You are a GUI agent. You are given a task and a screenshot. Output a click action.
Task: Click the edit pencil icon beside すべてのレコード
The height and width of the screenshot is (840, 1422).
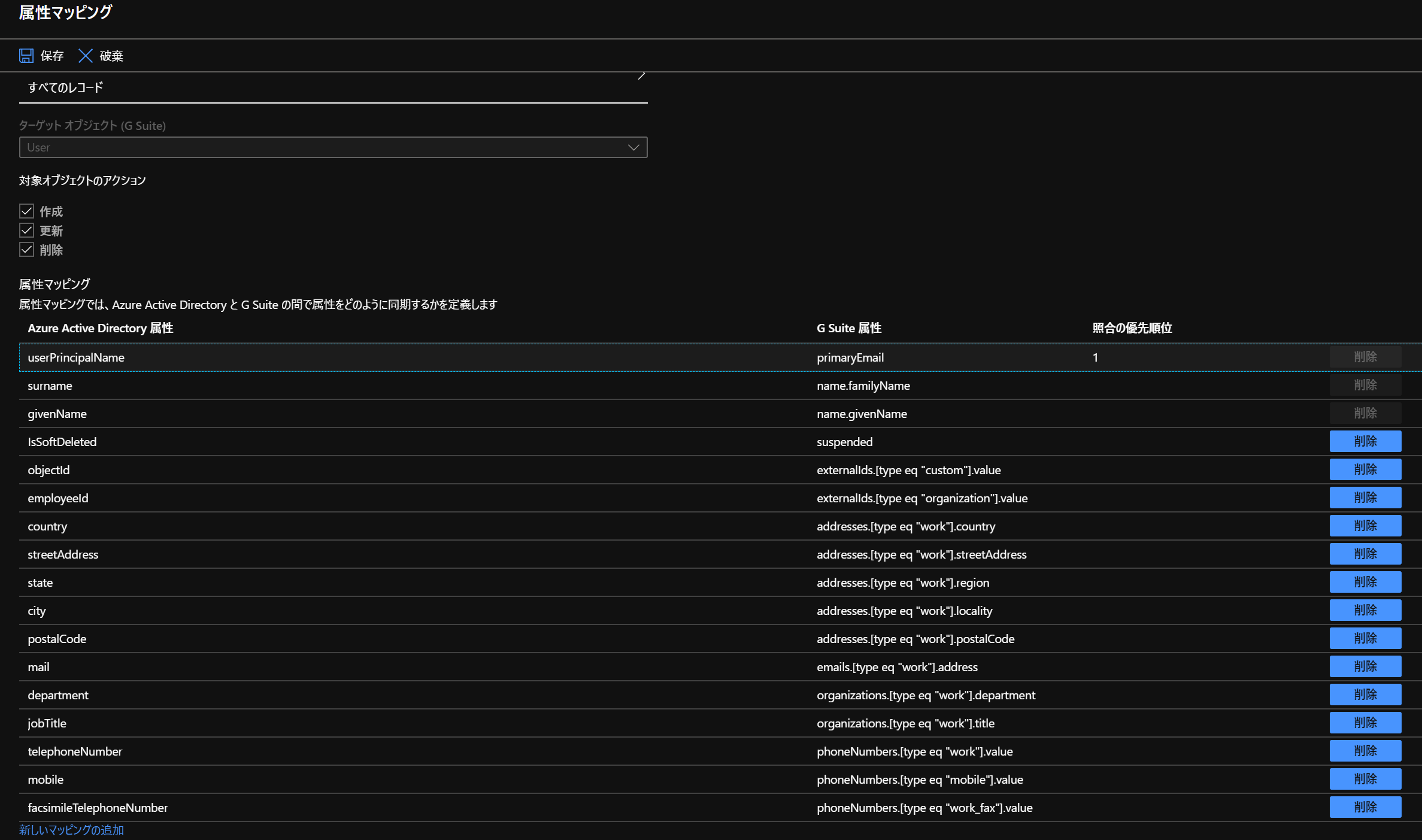[x=641, y=76]
